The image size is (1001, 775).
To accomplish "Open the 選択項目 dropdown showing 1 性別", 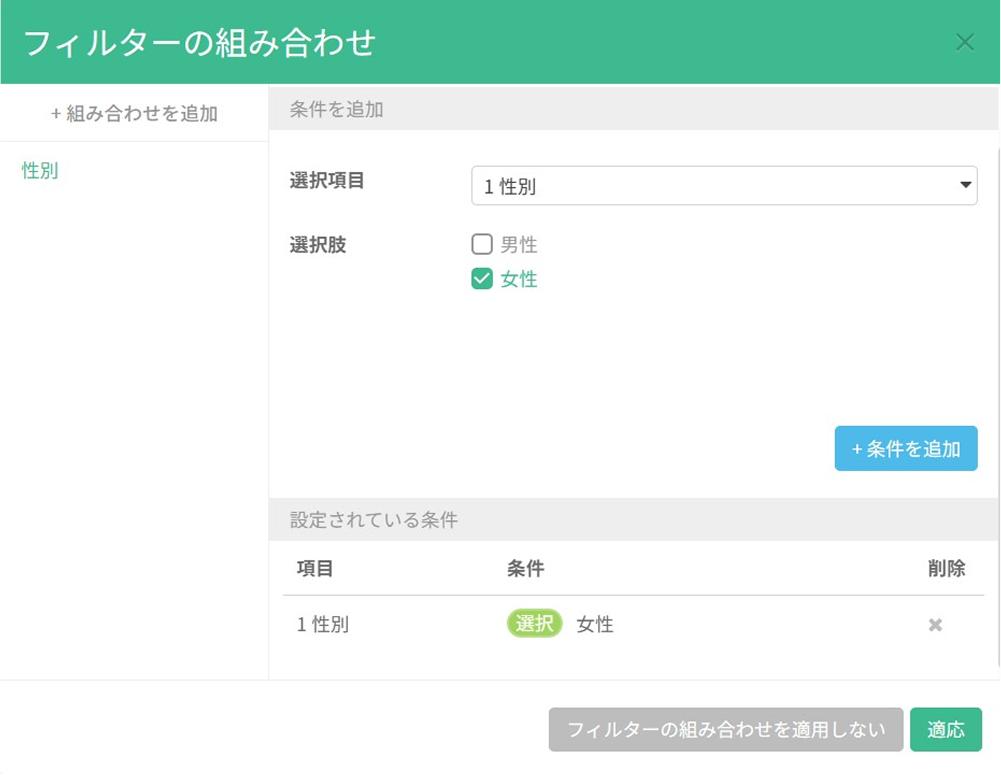I will click(724, 186).
